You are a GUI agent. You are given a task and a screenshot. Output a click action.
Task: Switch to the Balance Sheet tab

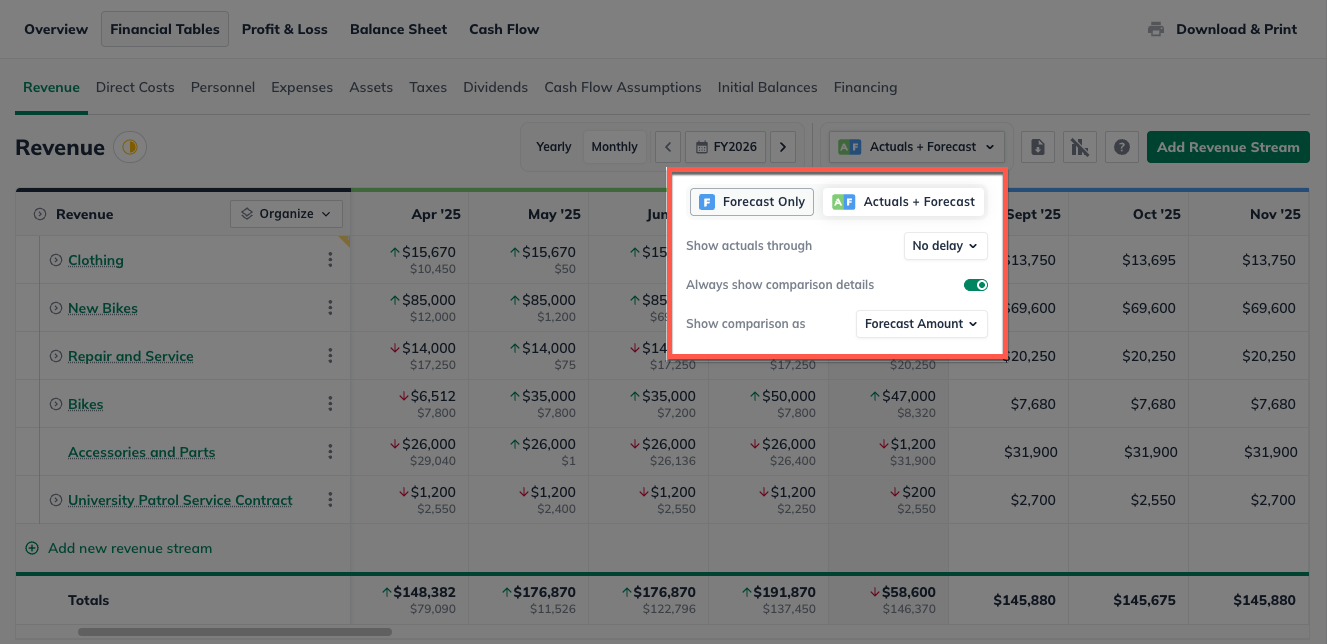[x=398, y=29]
